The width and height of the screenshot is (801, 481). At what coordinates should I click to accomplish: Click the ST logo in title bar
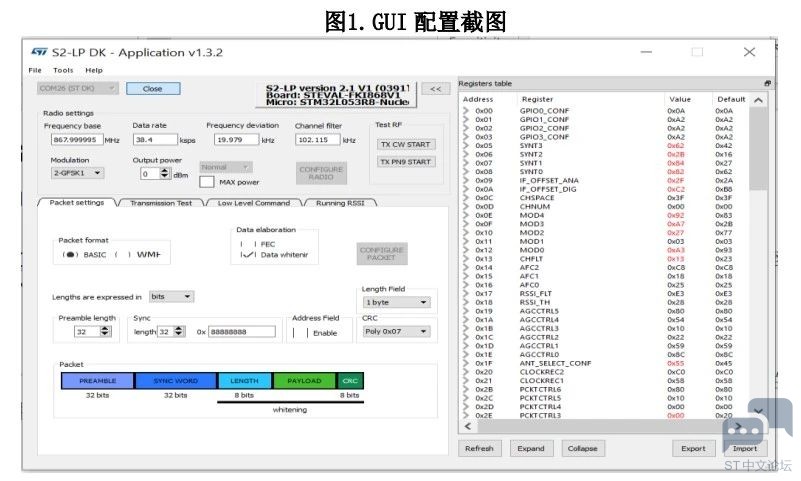[39, 52]
